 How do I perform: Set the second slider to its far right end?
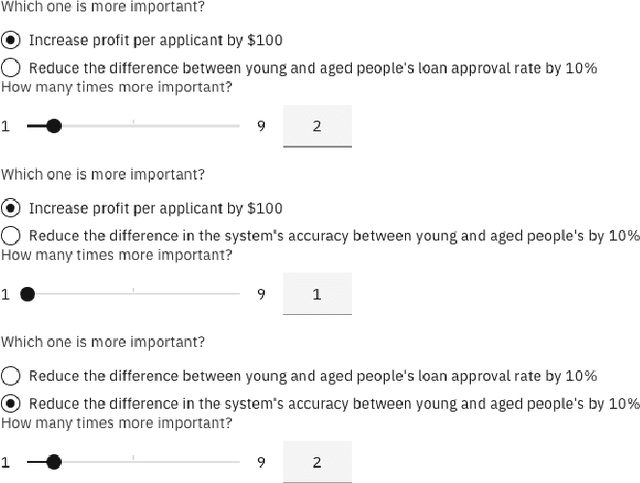[x=239, y=294]
